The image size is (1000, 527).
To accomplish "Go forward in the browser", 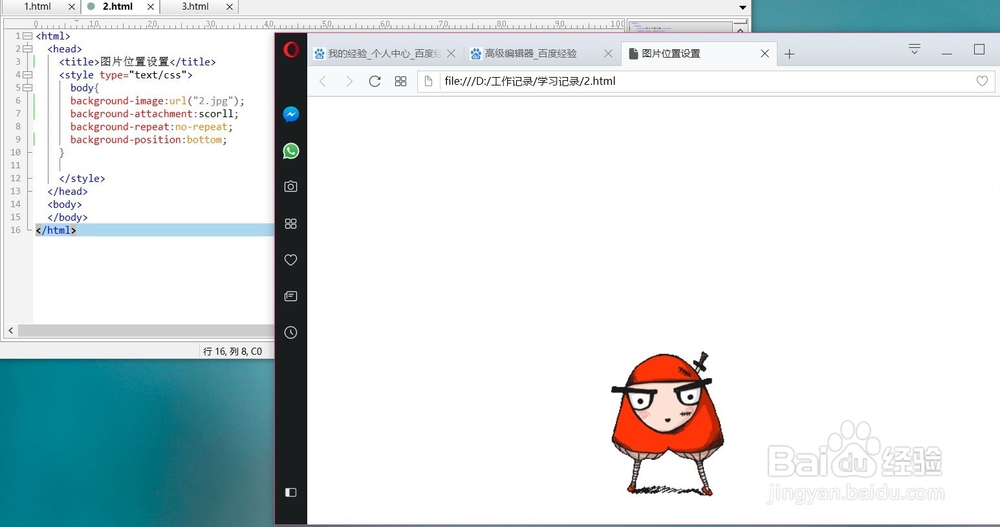I will point(348,81).
